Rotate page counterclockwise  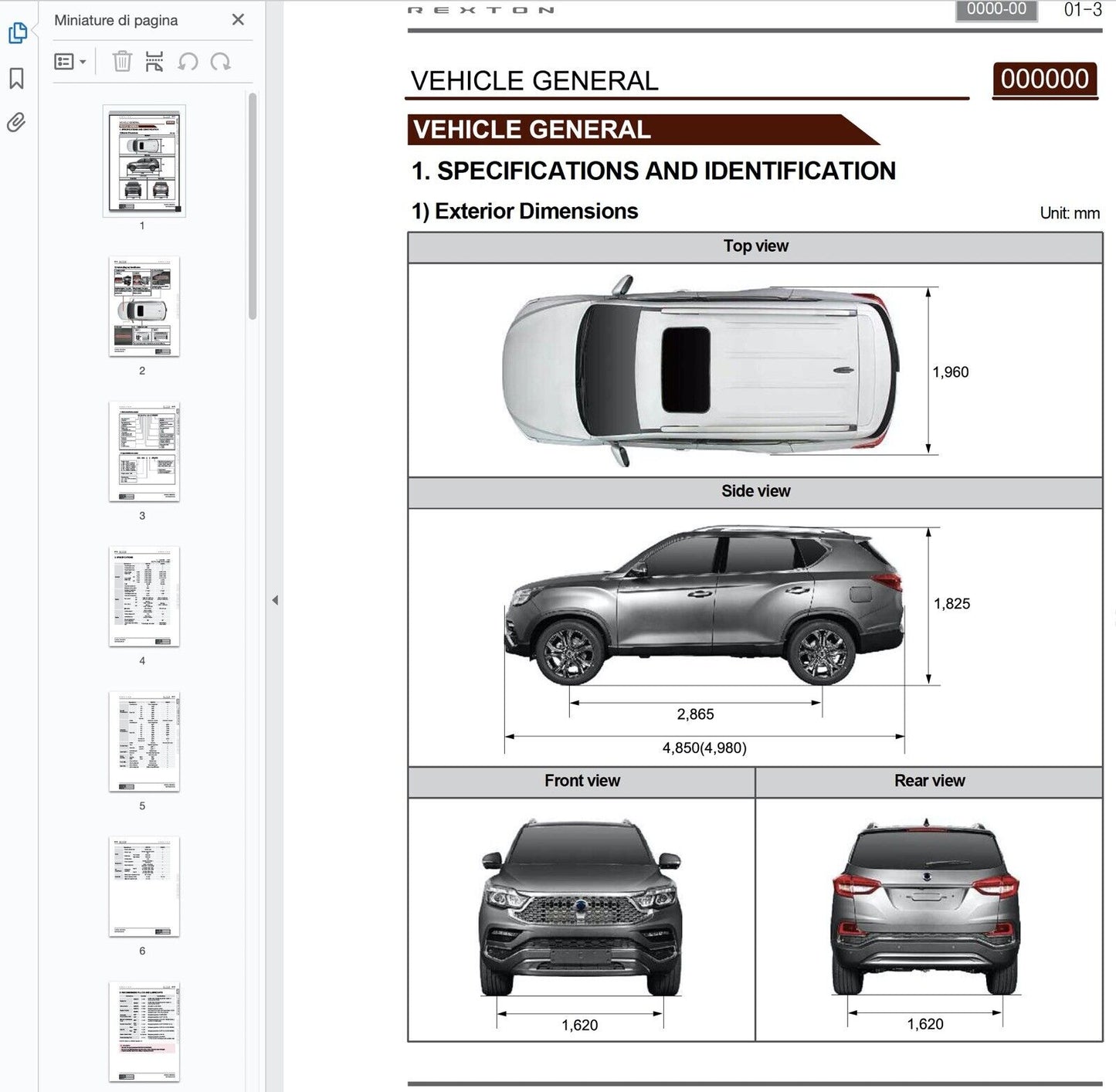[x=188, y=62]
